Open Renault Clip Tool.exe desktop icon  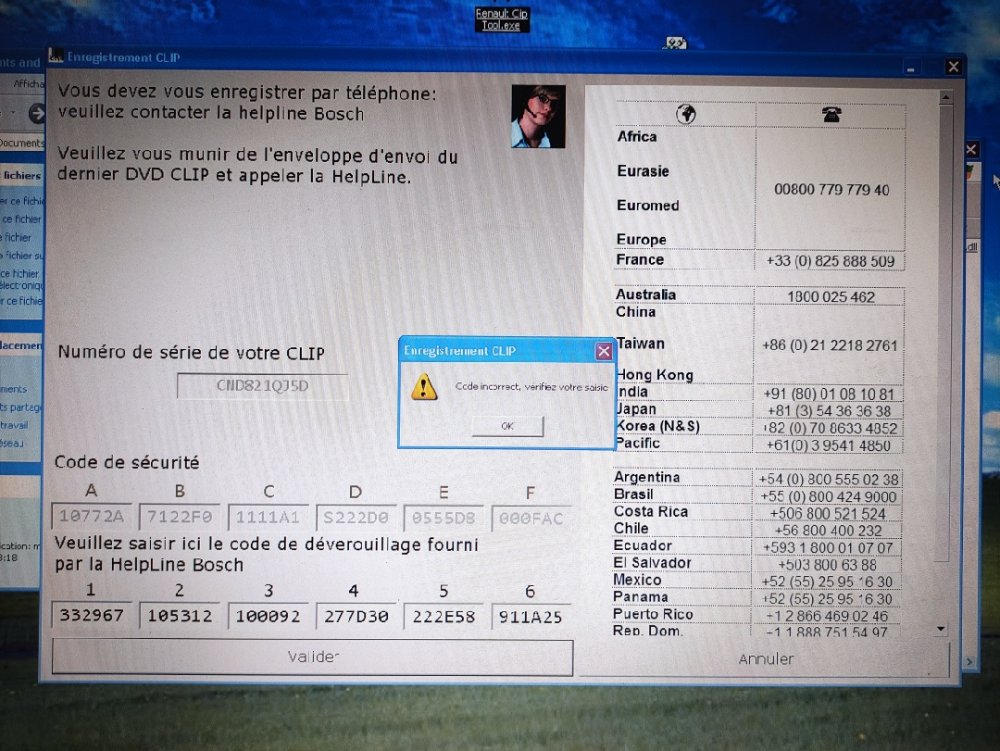click(502, 19)
